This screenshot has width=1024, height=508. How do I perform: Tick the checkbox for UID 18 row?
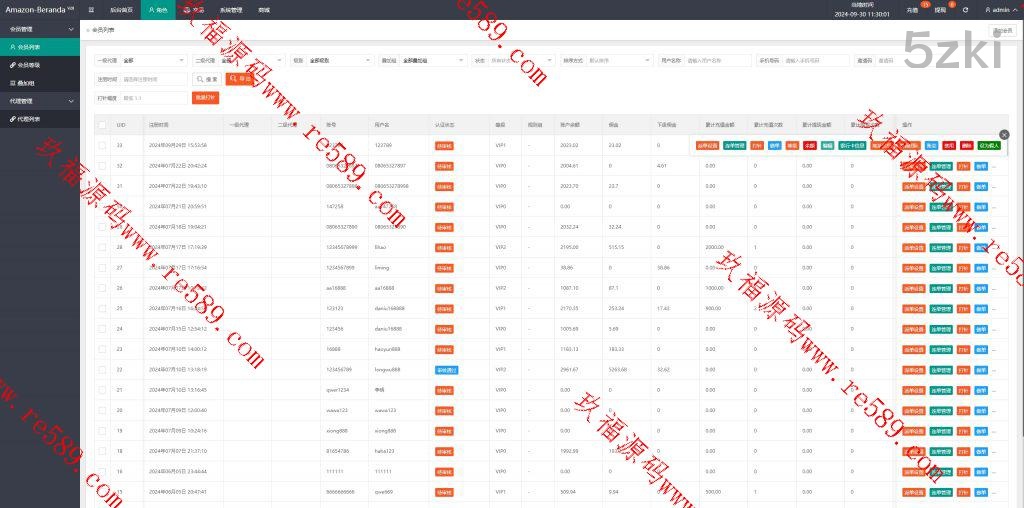[x=102, y=451]
